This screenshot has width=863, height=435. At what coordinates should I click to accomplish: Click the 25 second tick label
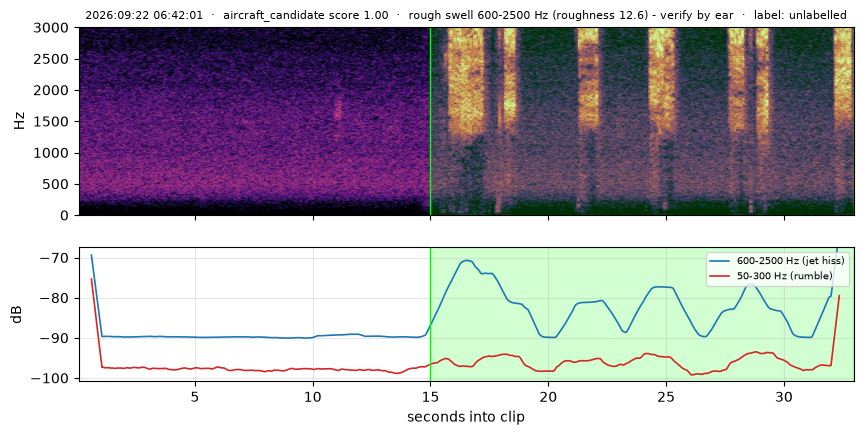[666, 396]
